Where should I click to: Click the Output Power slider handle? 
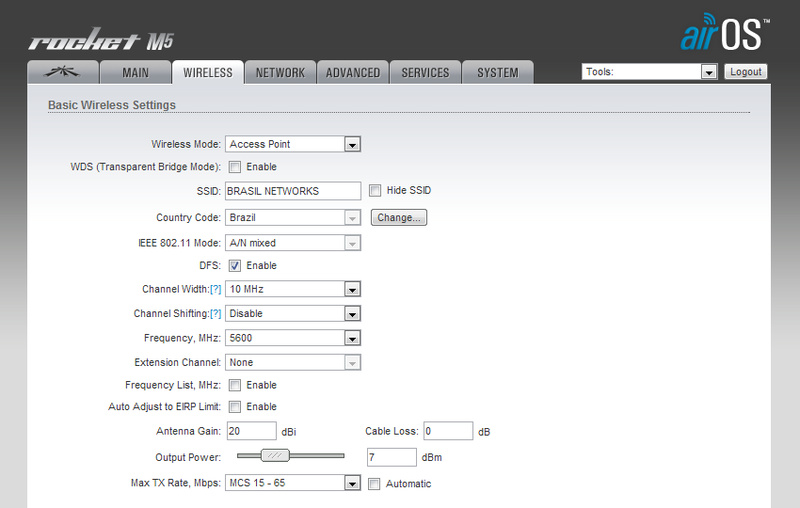[x=275, y=455]
